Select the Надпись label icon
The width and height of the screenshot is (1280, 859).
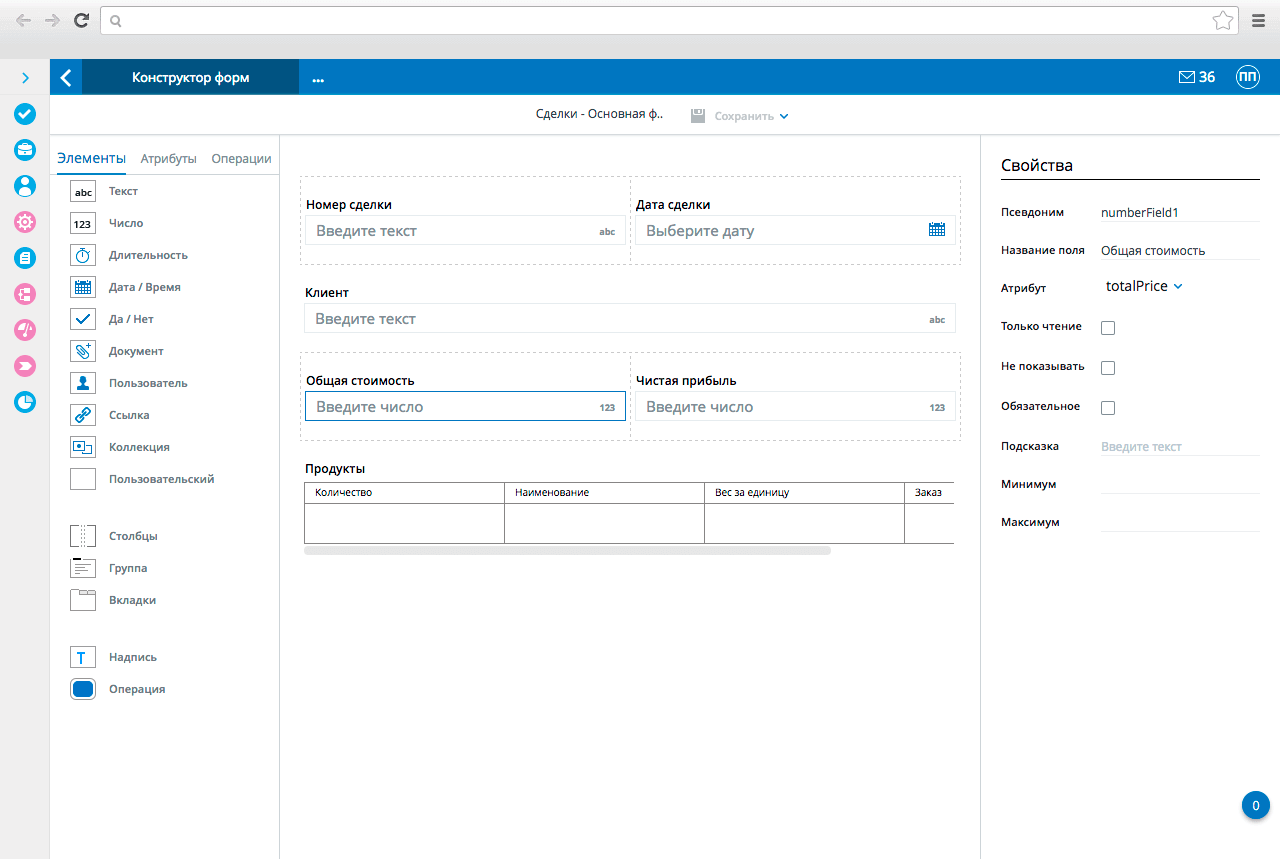click(x=83, y=657)
